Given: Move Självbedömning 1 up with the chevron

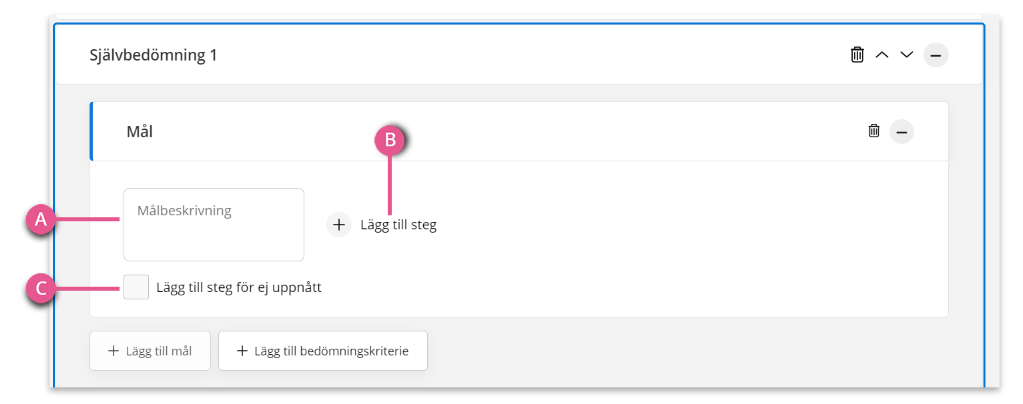Looking at the screenshot, I should pyautogui.click(x=881, y=55).
